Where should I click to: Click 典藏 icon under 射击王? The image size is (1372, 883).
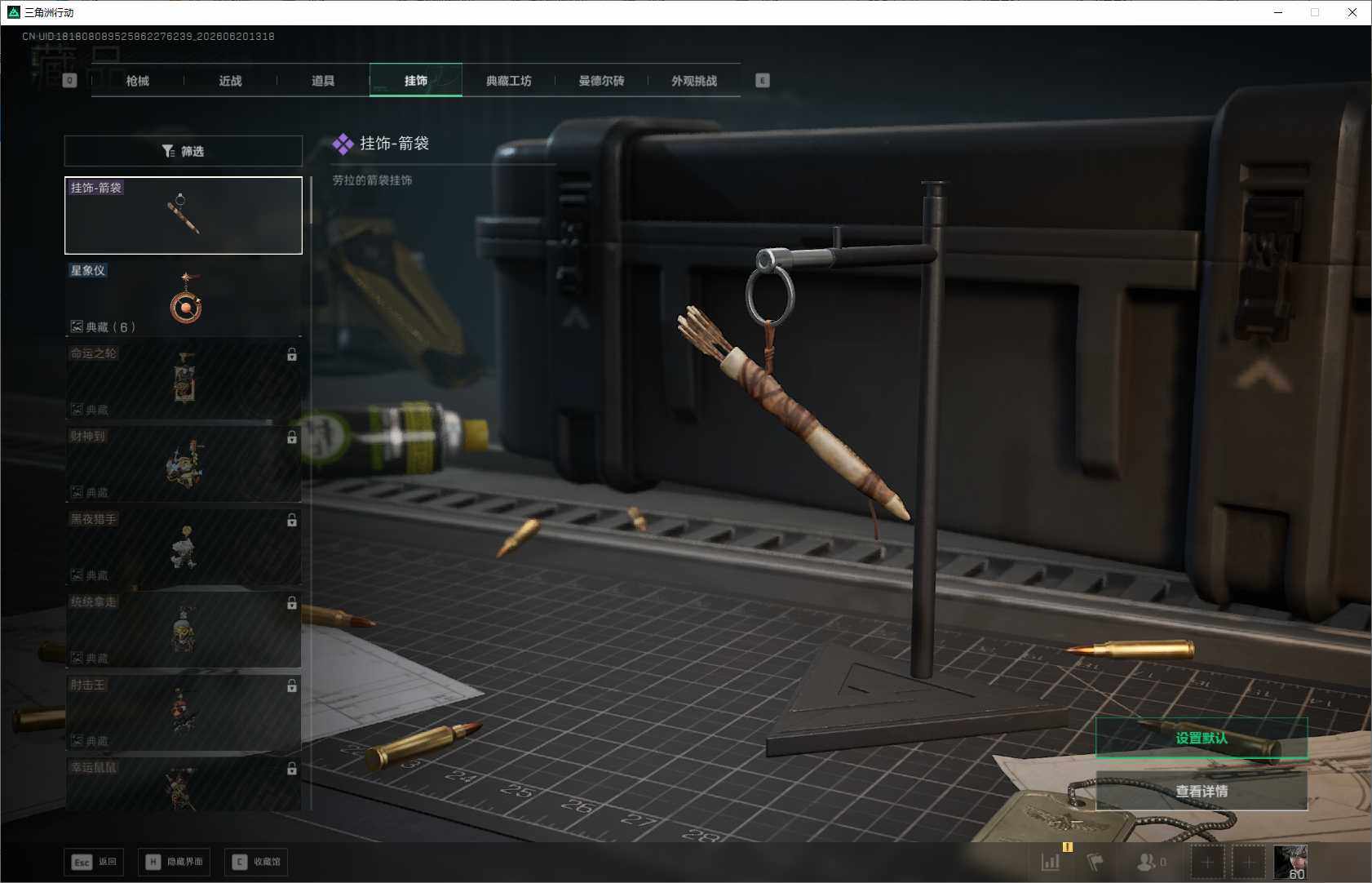[77, 741]
